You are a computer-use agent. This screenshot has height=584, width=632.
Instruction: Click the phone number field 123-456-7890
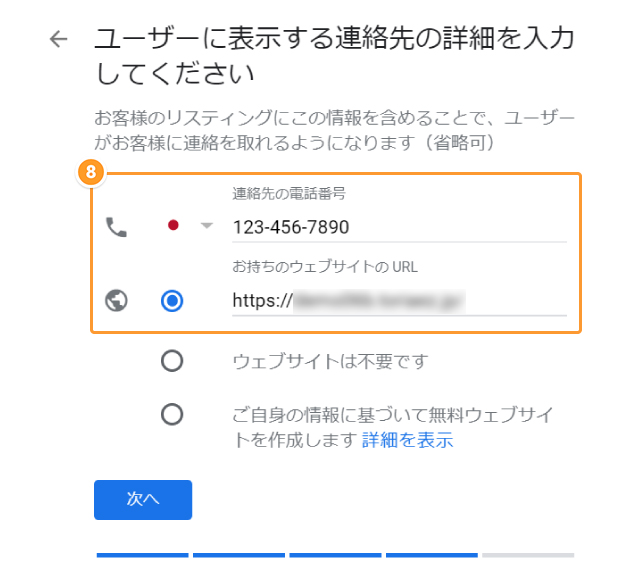tap(399, 228)
